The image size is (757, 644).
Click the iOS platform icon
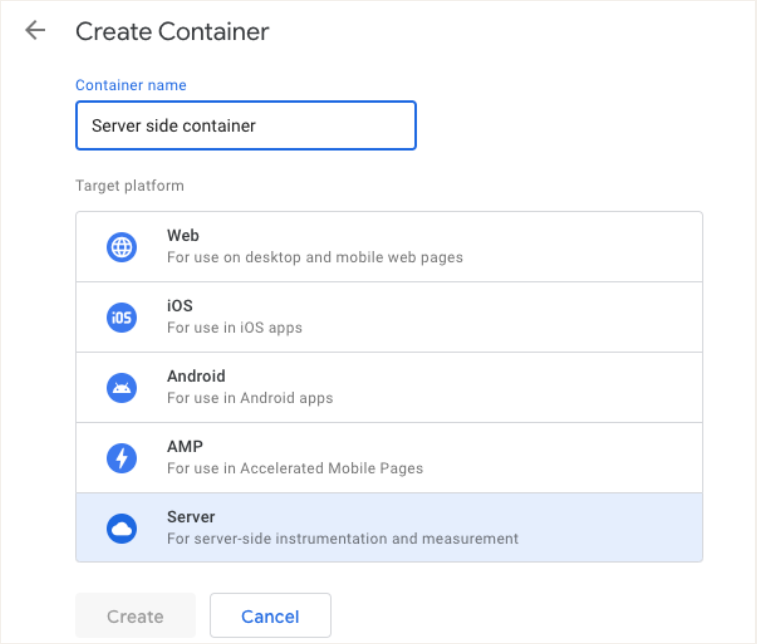(x=122, y=317)
